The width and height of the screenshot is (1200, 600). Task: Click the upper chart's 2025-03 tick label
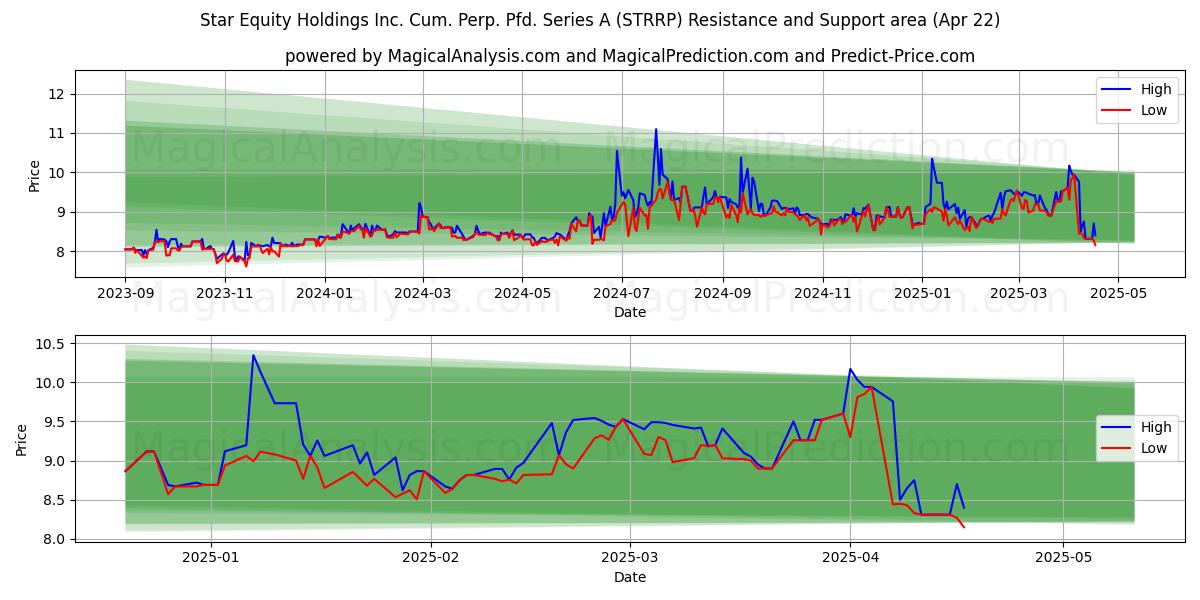(x=1019, y=293)
